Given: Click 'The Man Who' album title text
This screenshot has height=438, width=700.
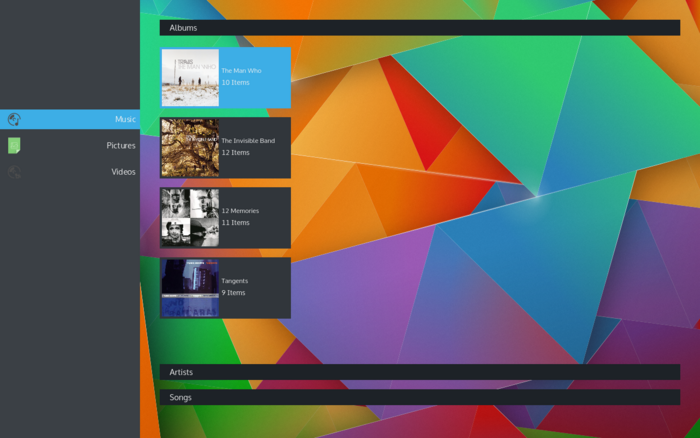Looking at the screenshot, I should pyautogui.click(x=241, y=71).
